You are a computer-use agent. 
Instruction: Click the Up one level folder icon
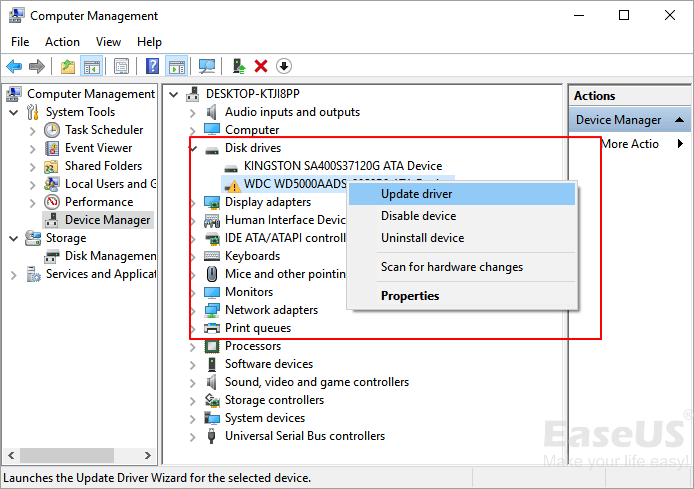point(67,66)
